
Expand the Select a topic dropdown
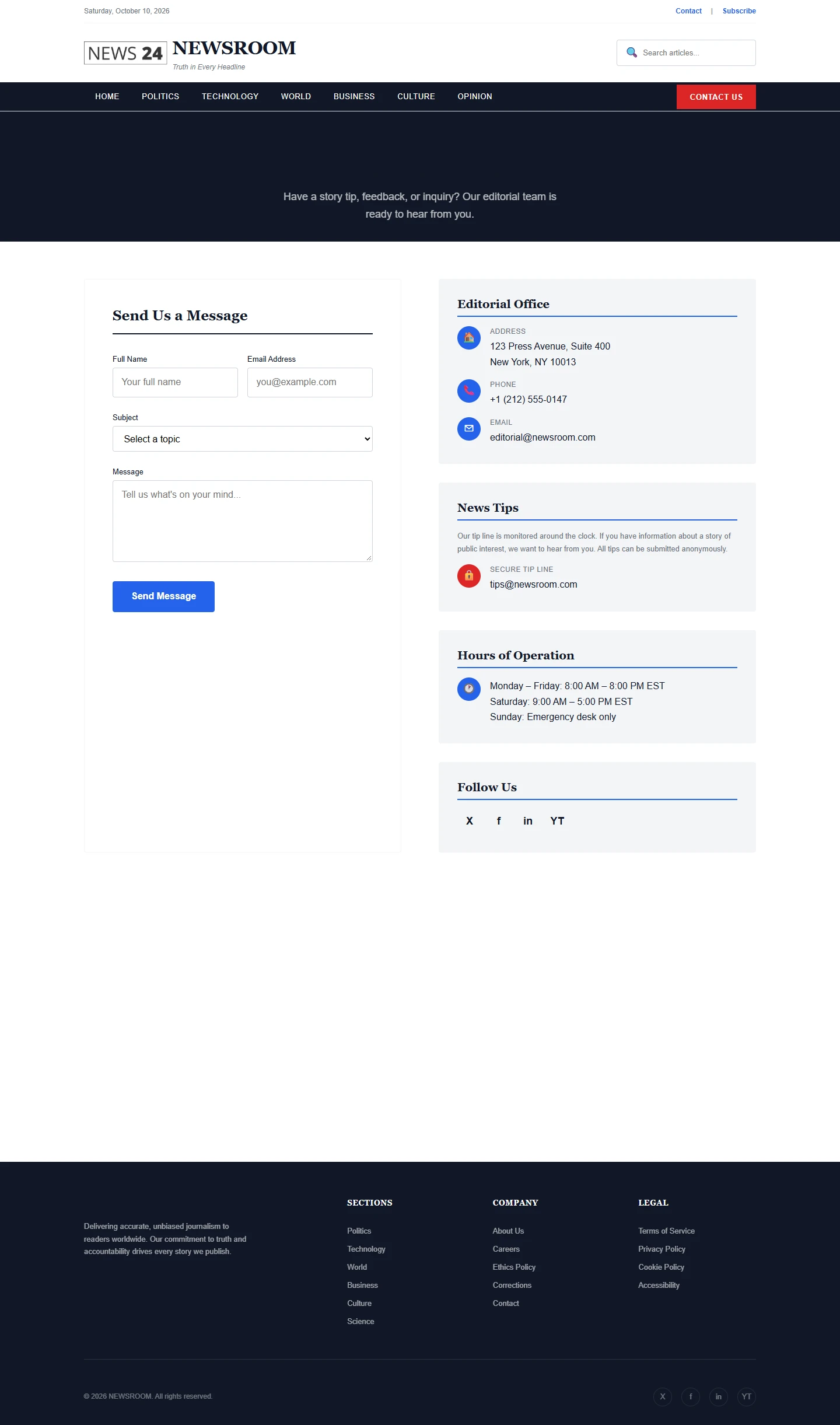[x=243, y=439]
